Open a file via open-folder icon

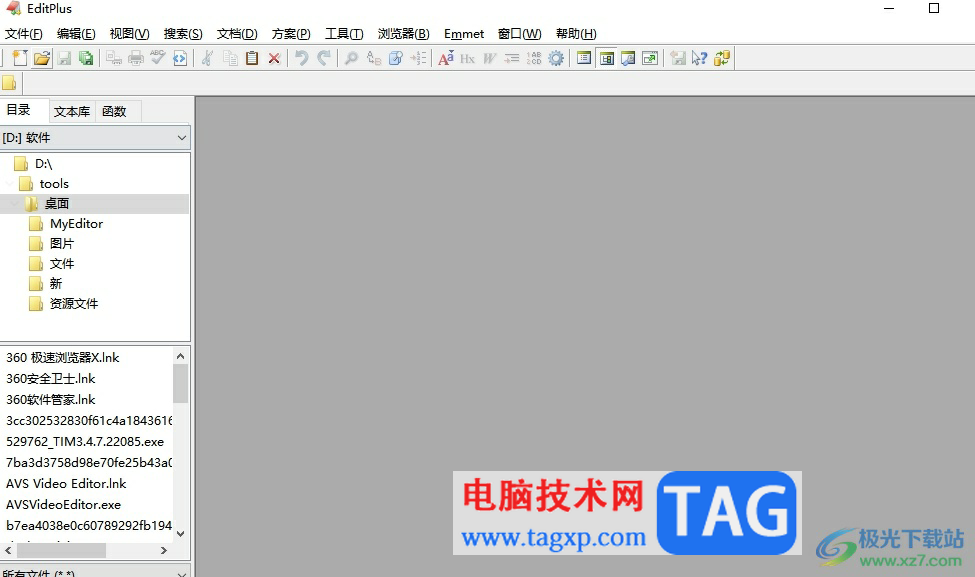pos(42,58)
